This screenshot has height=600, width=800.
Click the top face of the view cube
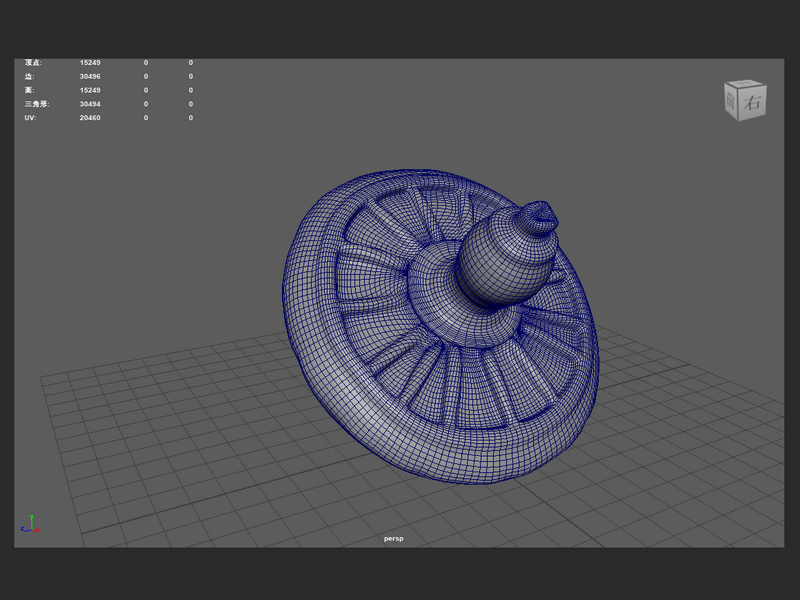coord(745,83)
